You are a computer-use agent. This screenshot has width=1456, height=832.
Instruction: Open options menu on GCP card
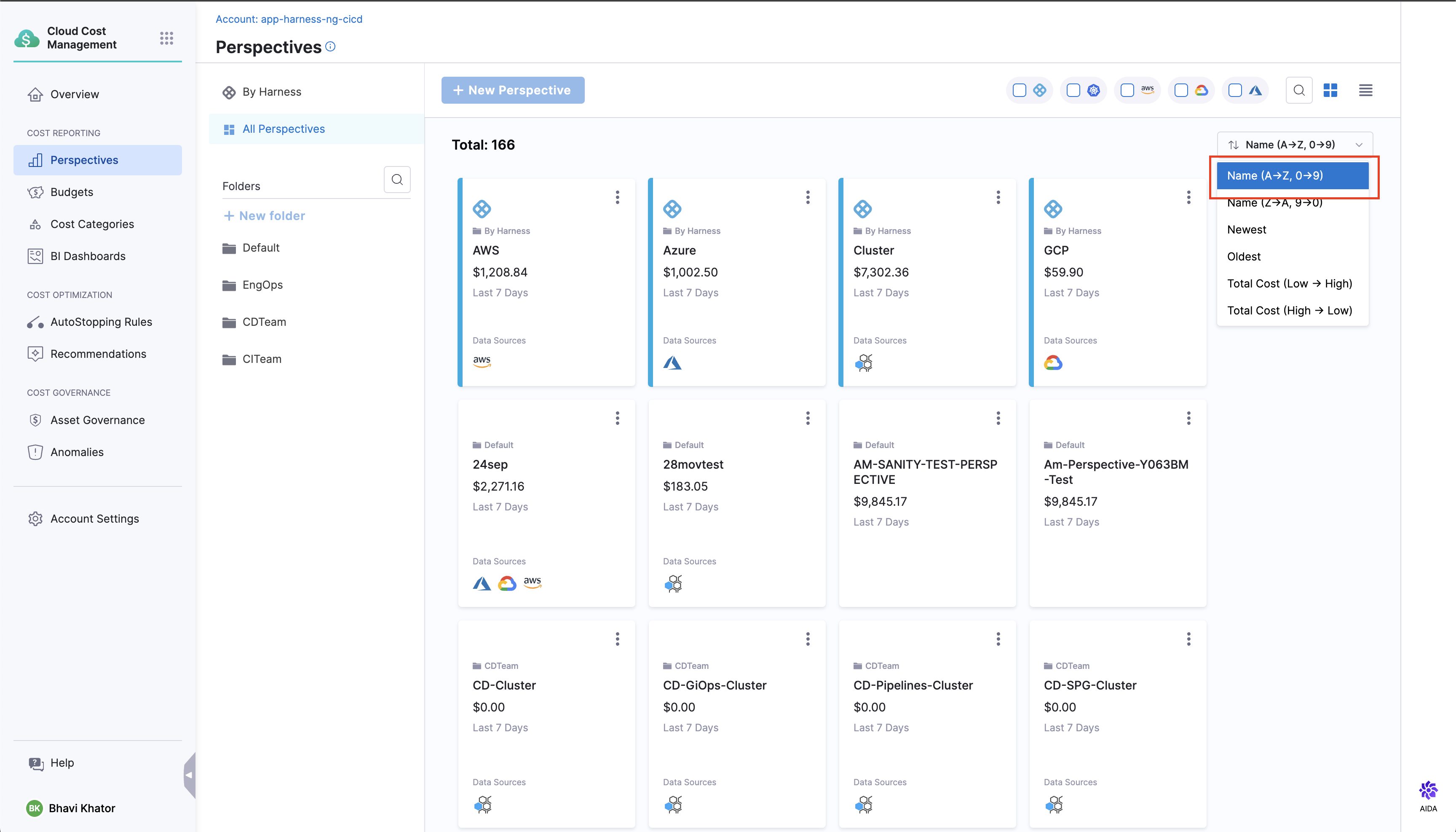tap(1188, 197)
